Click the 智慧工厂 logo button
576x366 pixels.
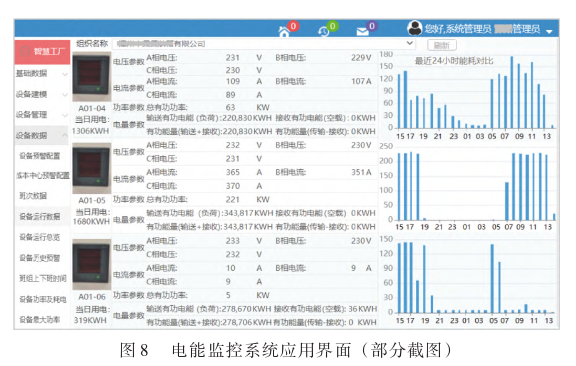pos(42,52)
